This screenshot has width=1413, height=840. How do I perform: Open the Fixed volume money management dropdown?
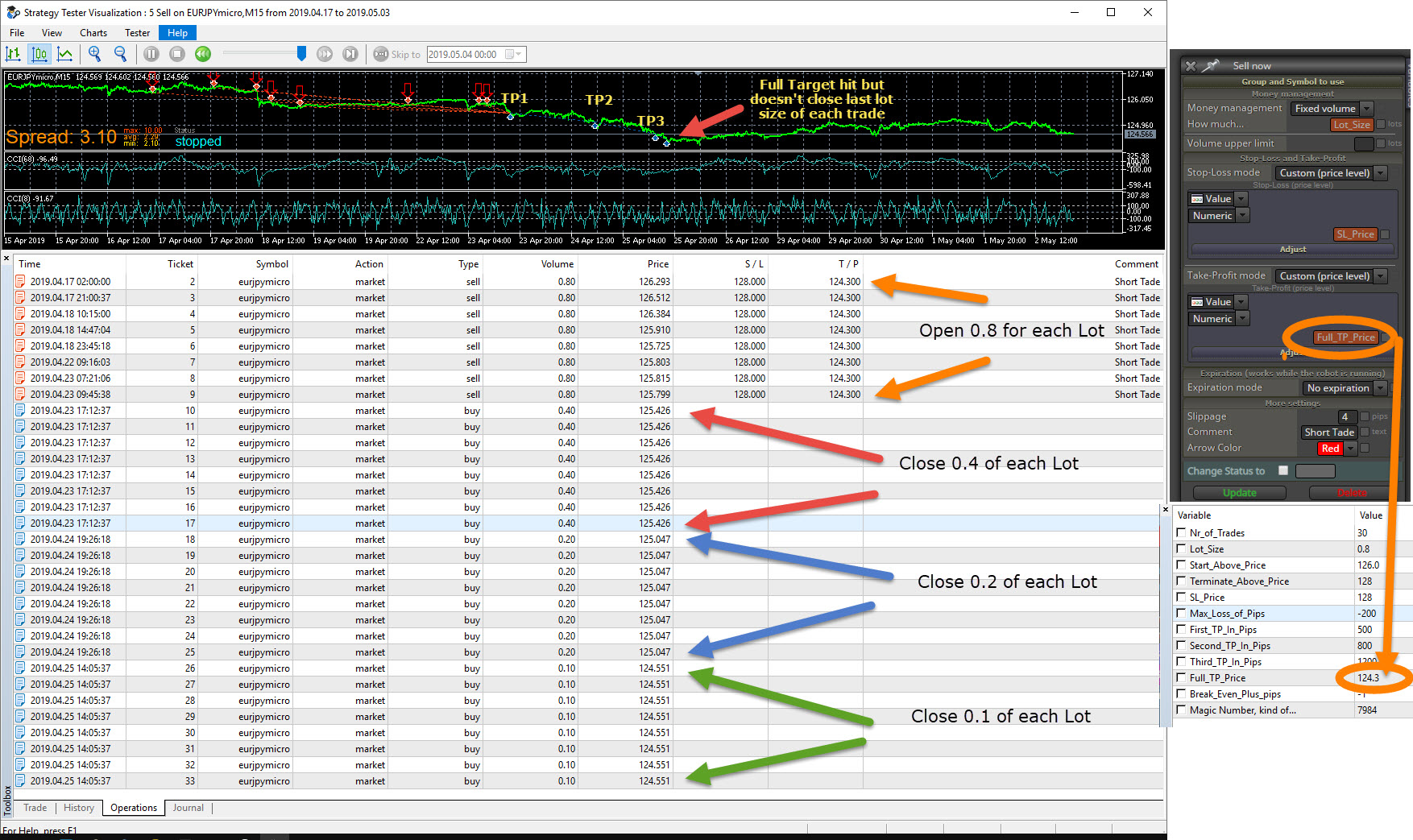pyautogui.click(x=1366, y=108)
